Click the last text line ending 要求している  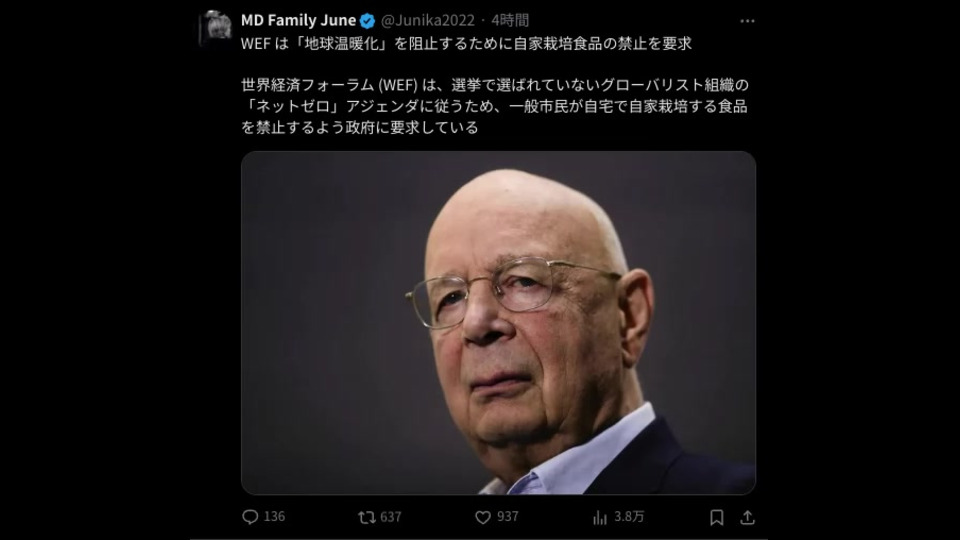pyautogui.click(x=359, y=127)
